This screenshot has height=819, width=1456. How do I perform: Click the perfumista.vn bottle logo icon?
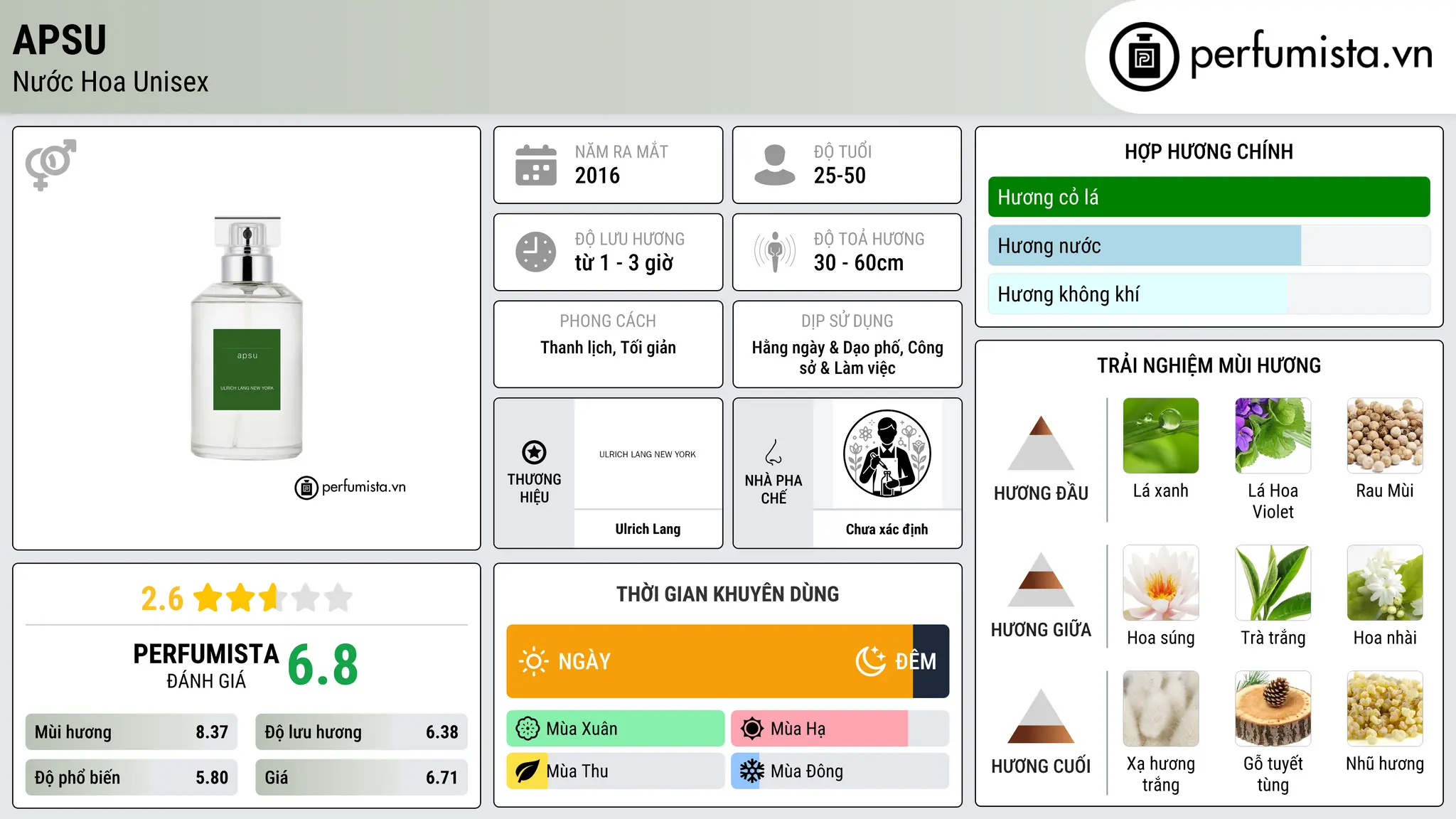click(1144, 57)
